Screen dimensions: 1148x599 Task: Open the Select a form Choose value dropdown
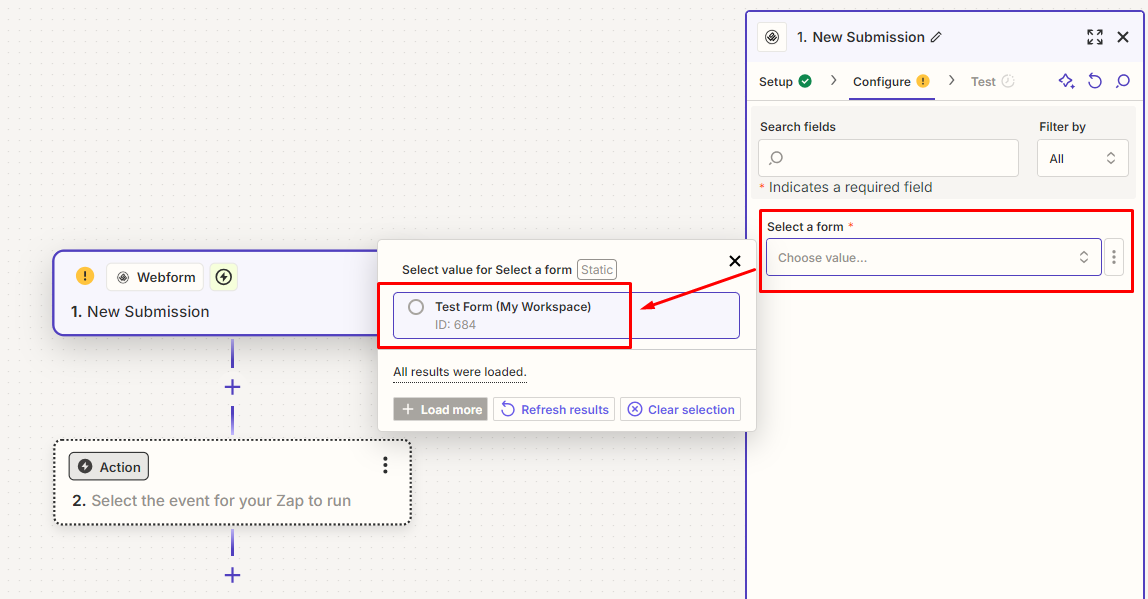(933, 257)
